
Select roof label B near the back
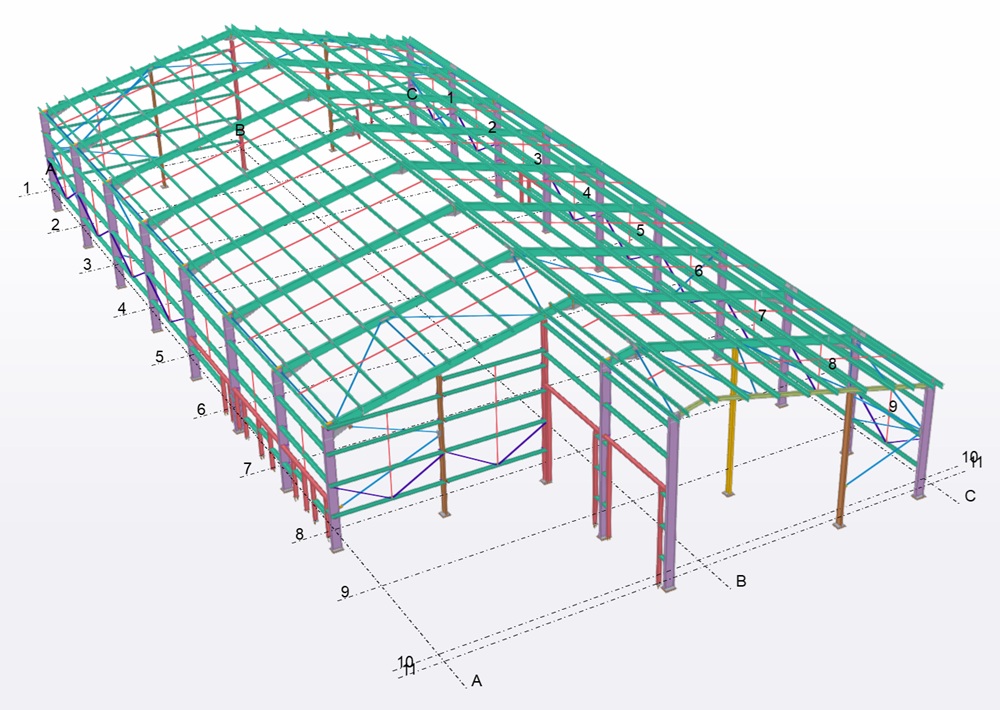[x=240, y=130]
